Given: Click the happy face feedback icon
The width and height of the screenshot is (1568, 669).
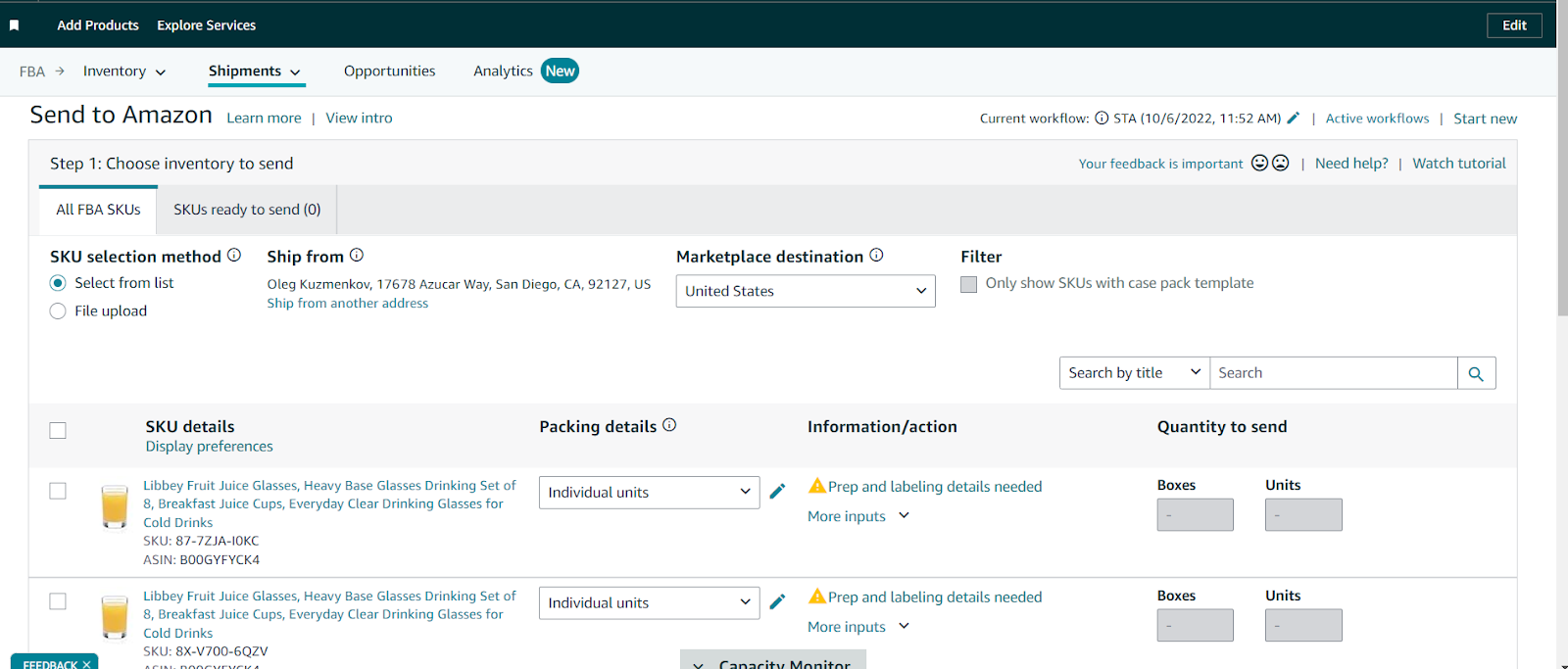Looking at the screenshot, I should (x=1260, y=163).
